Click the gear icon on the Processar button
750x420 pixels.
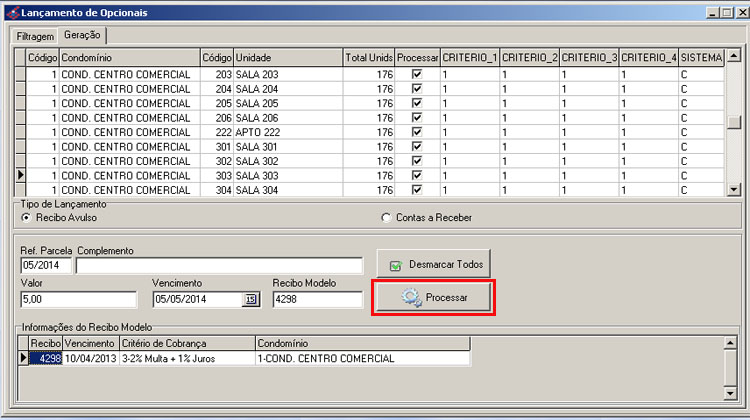coord(410,298)
